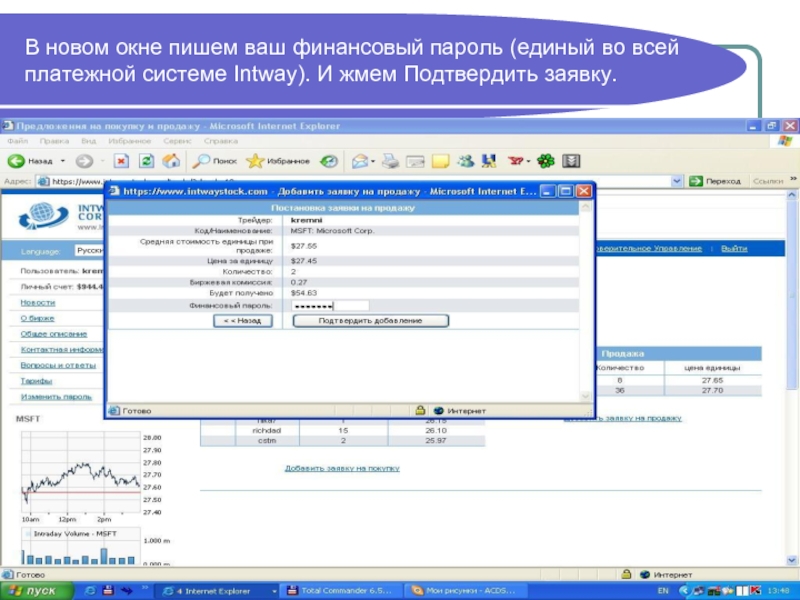800x600 pixels.
Task: Open the Файл menu
Action: point(18,141)
